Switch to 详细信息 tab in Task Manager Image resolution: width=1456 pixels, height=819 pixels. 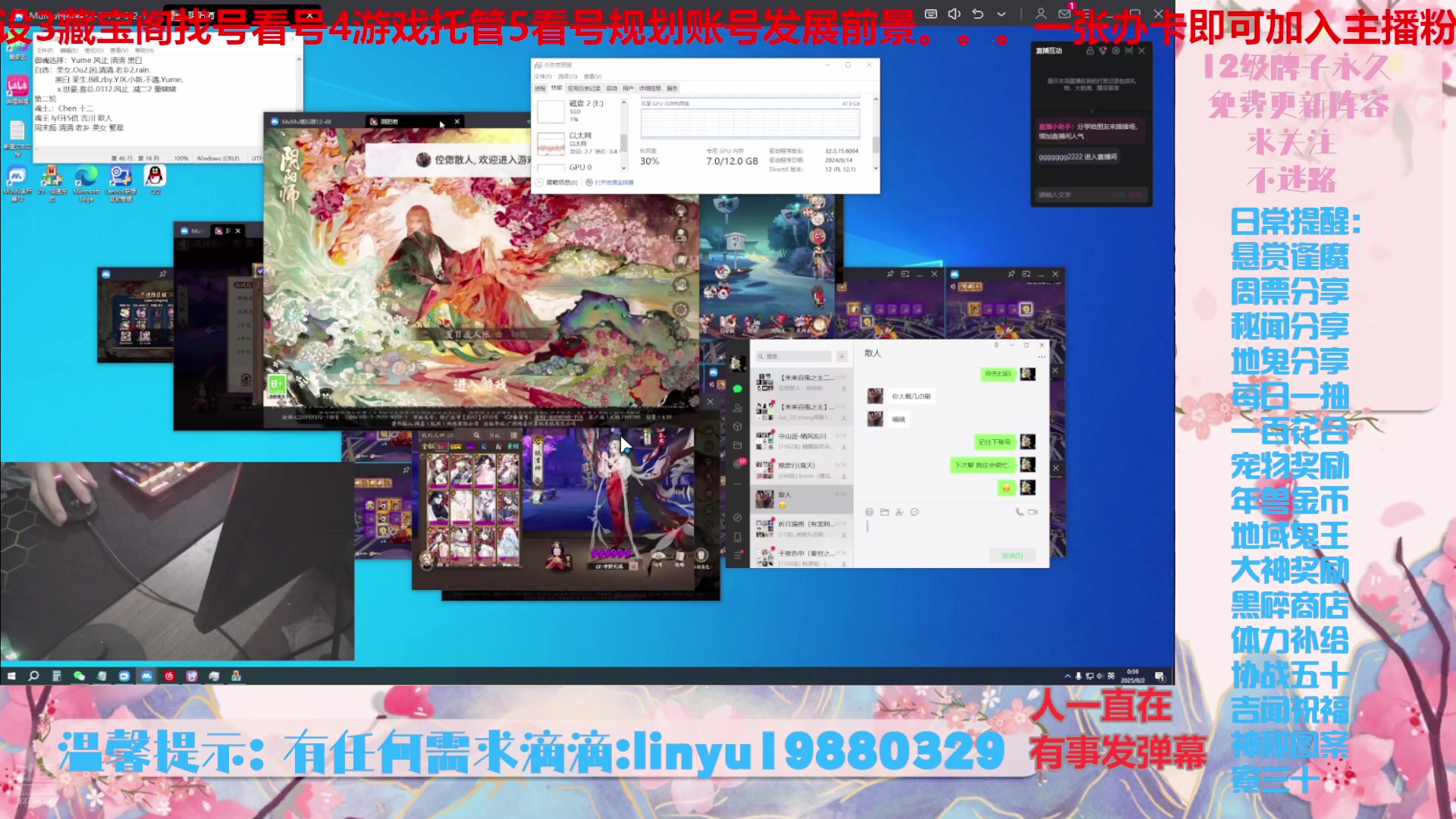(x=650, y=89)
